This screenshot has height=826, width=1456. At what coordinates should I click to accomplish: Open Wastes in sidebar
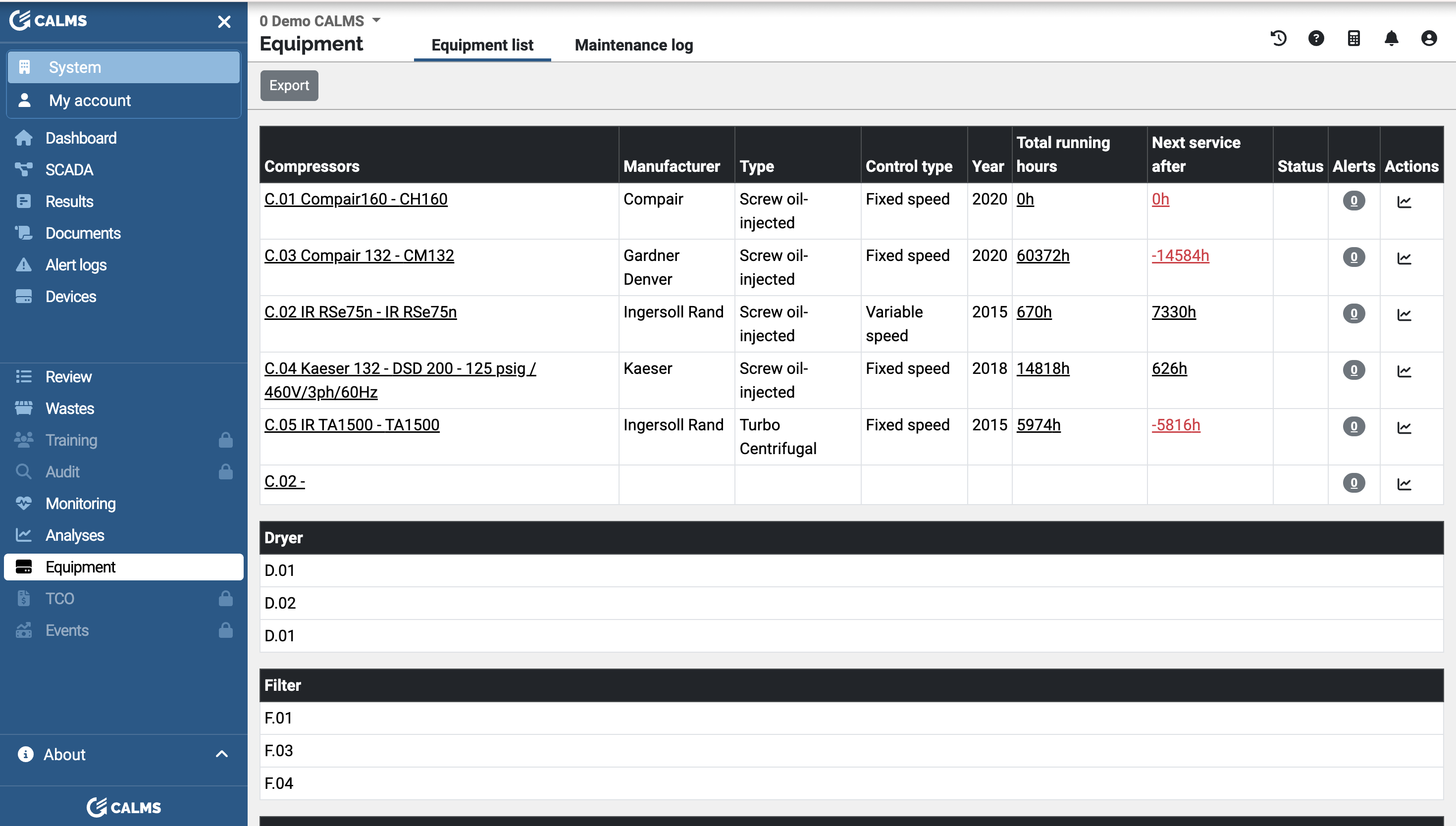[x=124, y=409]
